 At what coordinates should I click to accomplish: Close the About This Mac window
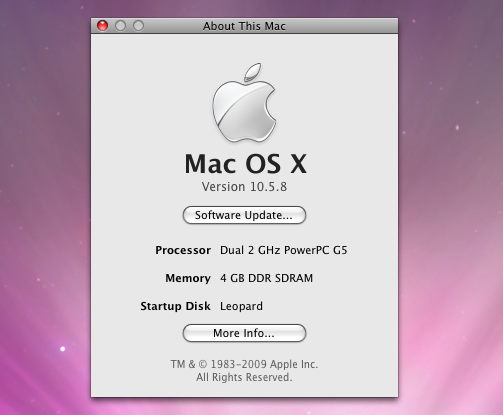click(102, 26)
